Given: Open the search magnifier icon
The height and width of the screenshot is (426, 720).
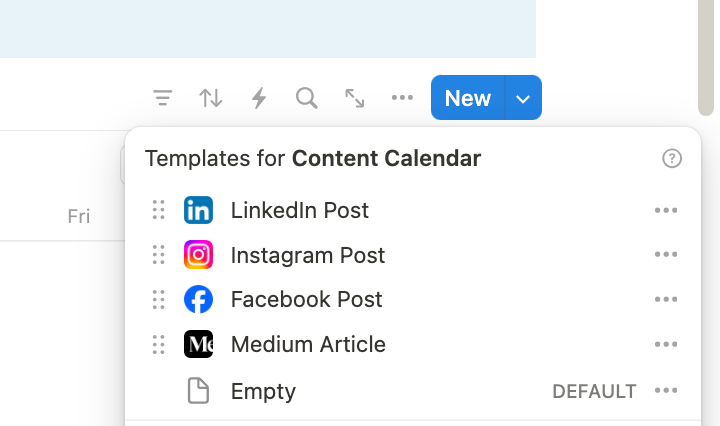Looking at the screenshot, I should 307,98.
